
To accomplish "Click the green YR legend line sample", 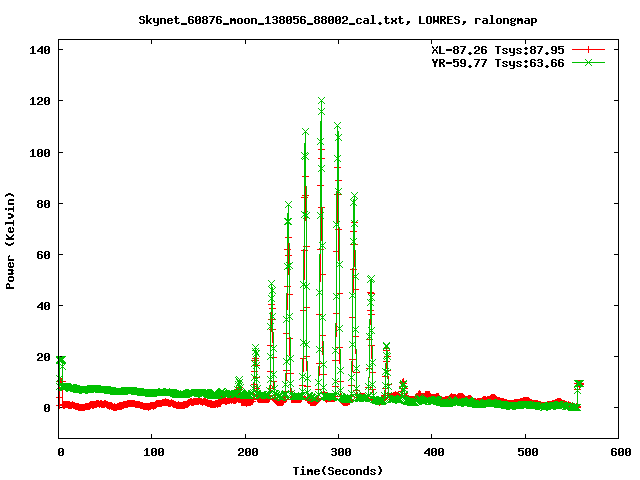I will [588, 63].
